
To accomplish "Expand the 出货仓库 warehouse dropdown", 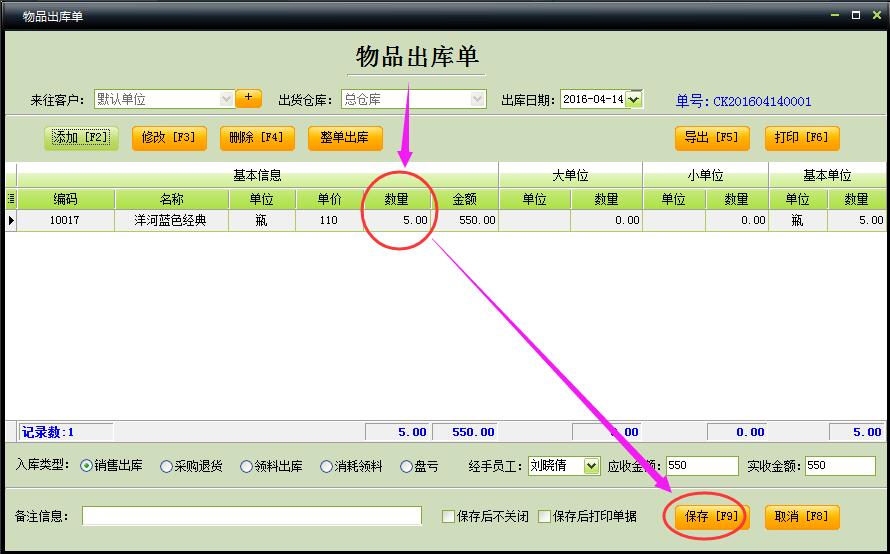I will 478,99.
